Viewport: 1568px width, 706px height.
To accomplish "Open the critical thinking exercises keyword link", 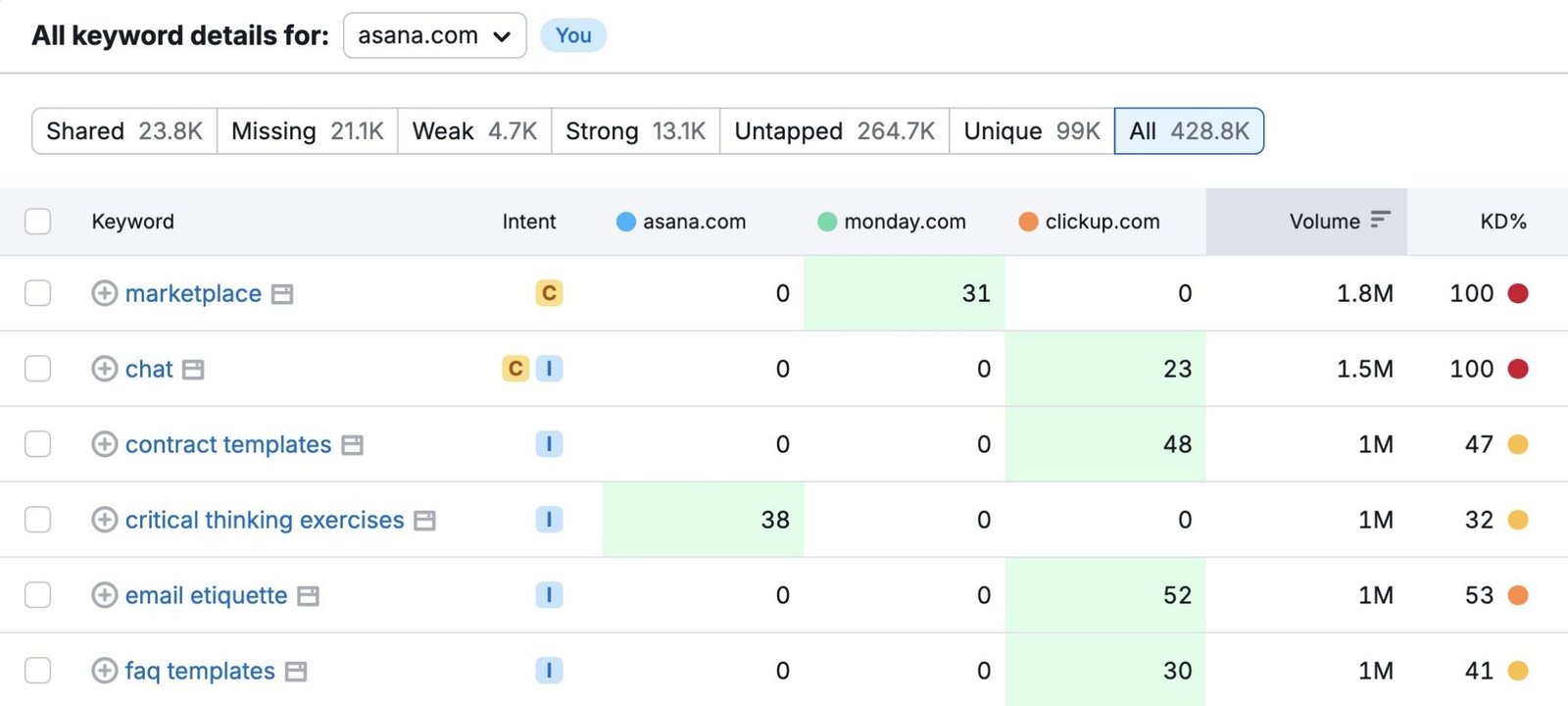I will 265,521.
